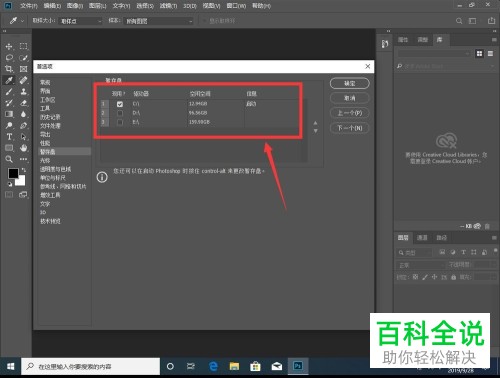Click the foreground color swatch
The height and width of the screenshot is (378, 500).
13,173
